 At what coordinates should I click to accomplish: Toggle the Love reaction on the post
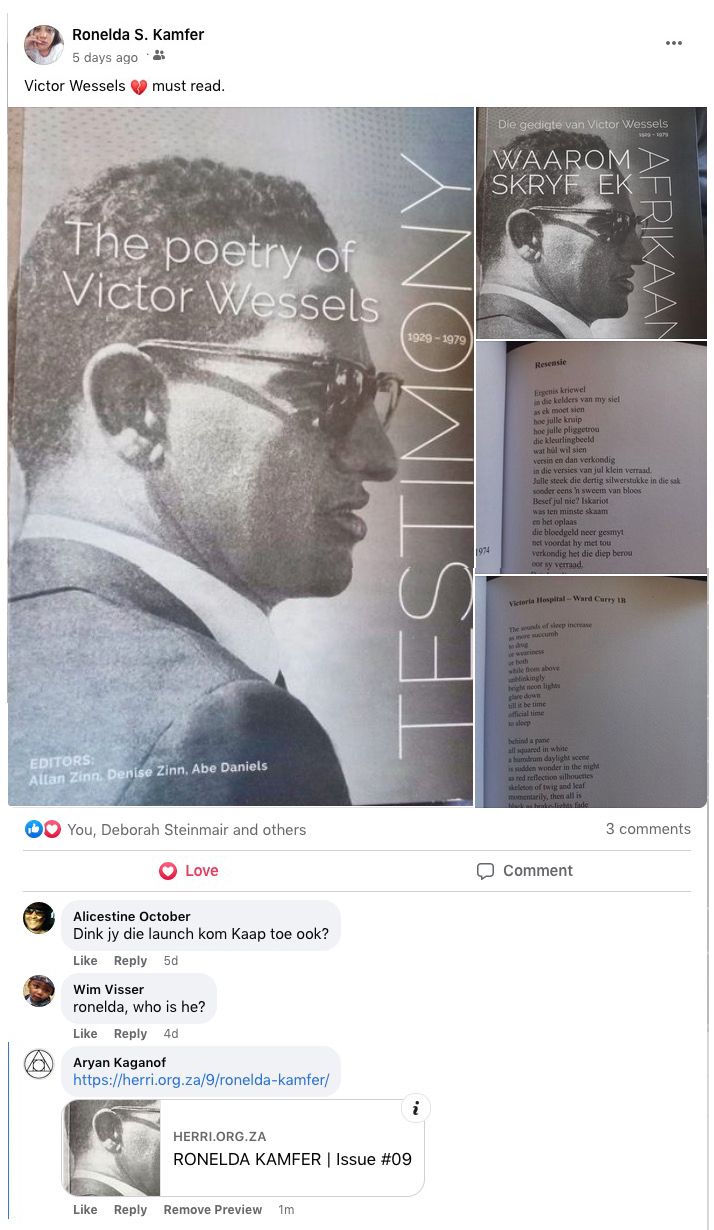tap(189, 871)
